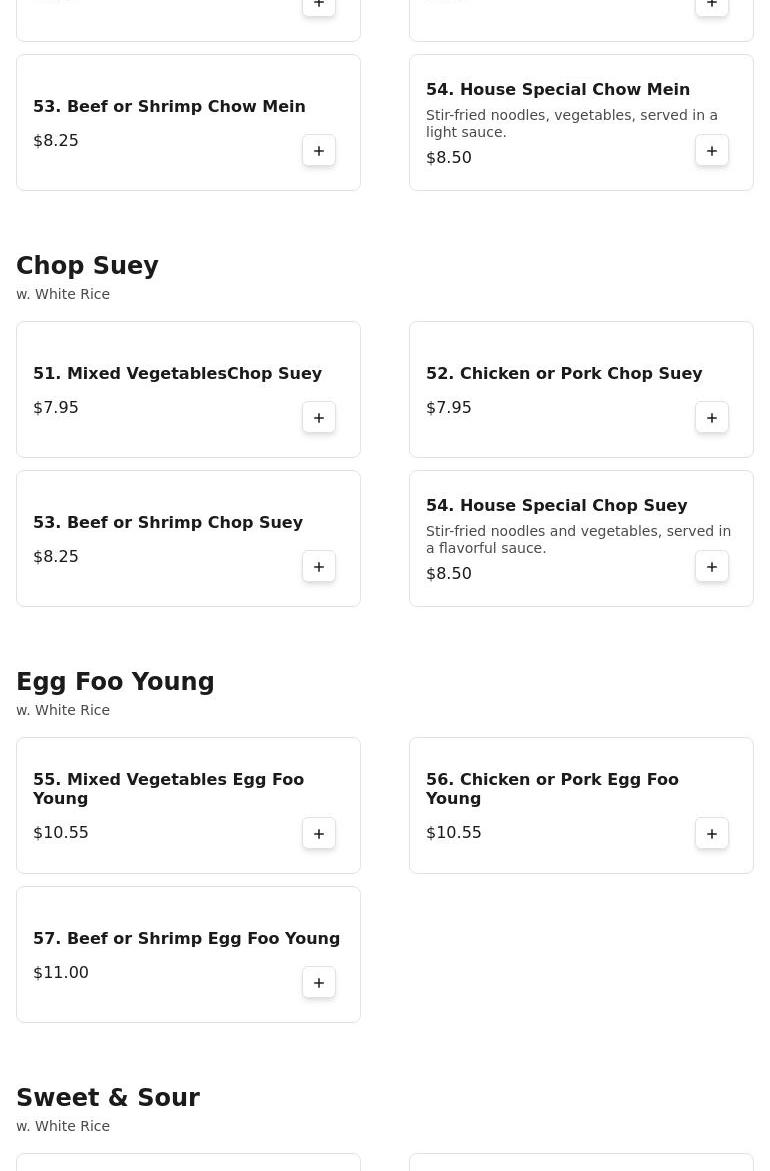770x1171 pixels.
Task: Add Beef or Shrimp Chow Mein to cart
Action: (x=319, y=151)
